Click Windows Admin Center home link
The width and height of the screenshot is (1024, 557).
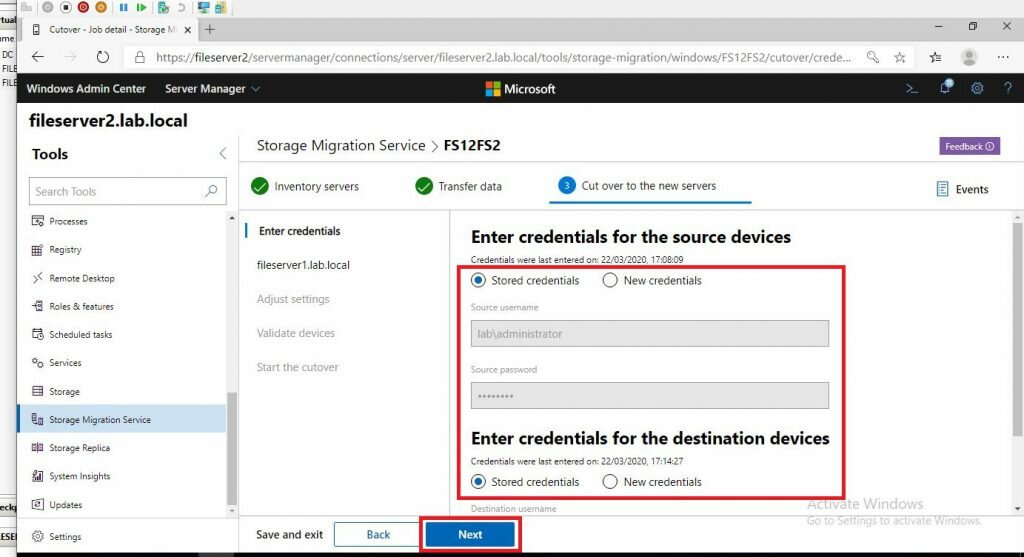click(x=86, y=88)
